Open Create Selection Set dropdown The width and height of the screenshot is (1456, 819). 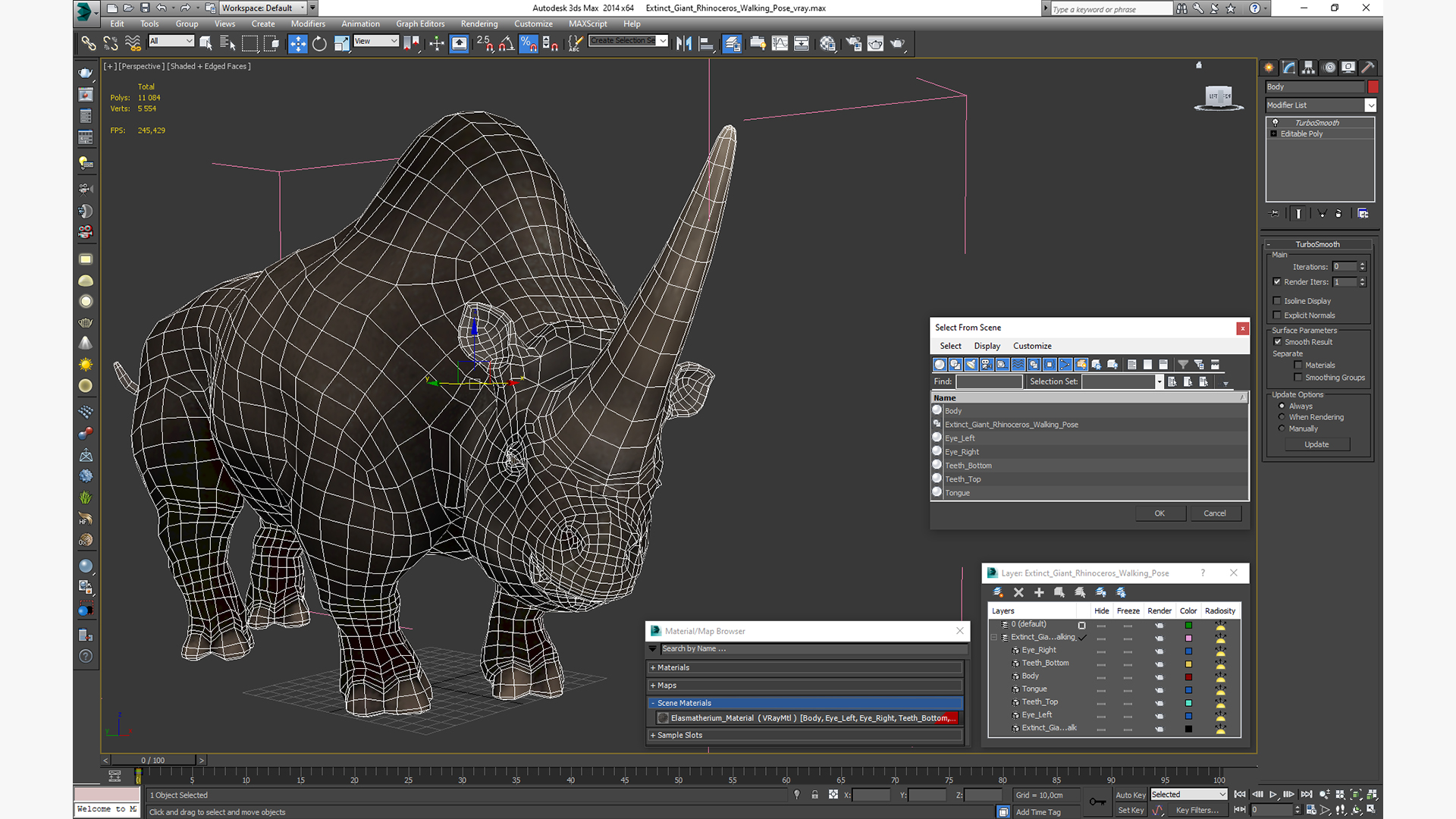coord(629,41)
